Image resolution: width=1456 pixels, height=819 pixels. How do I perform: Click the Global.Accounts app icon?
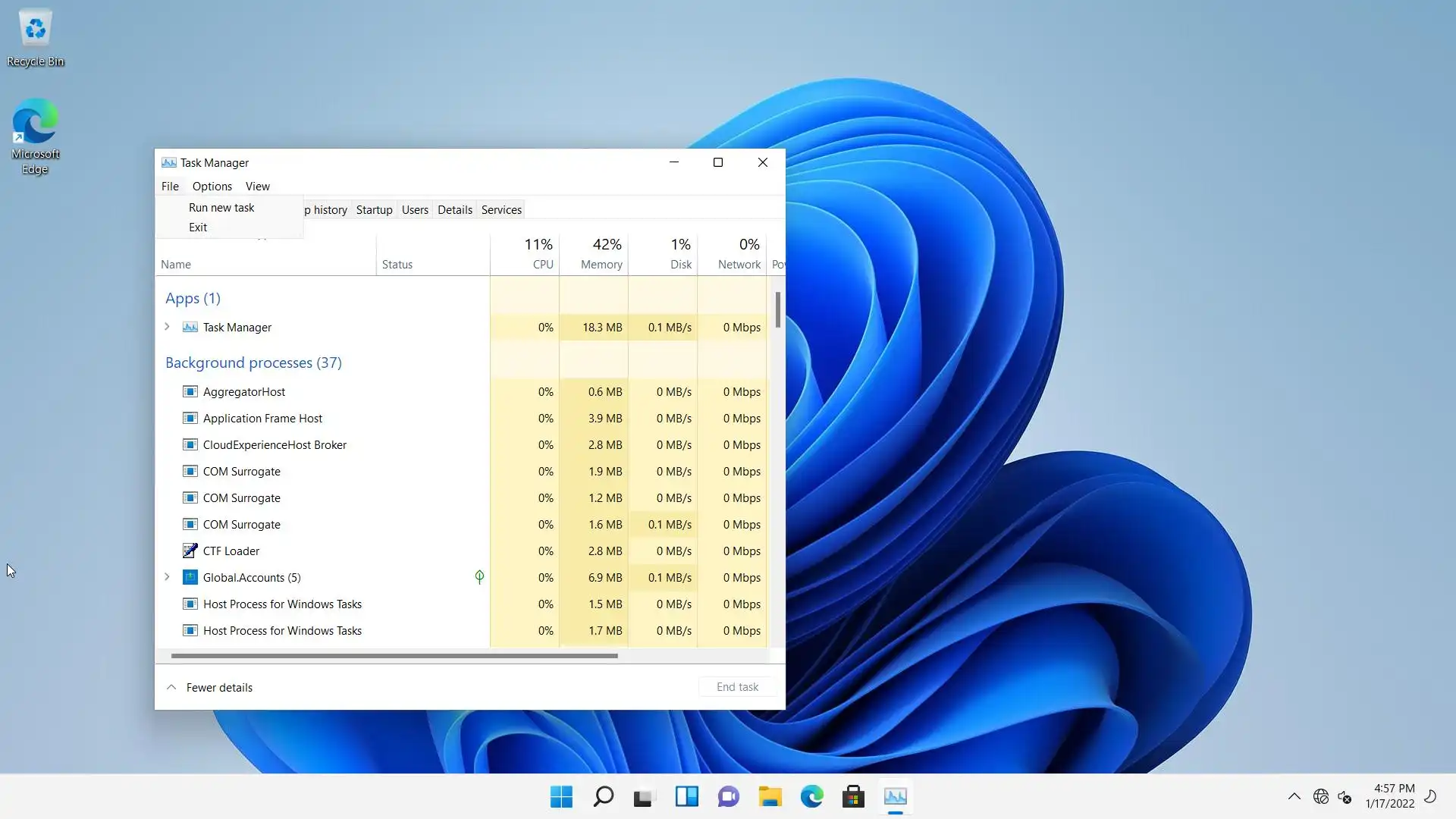(190, 578)
